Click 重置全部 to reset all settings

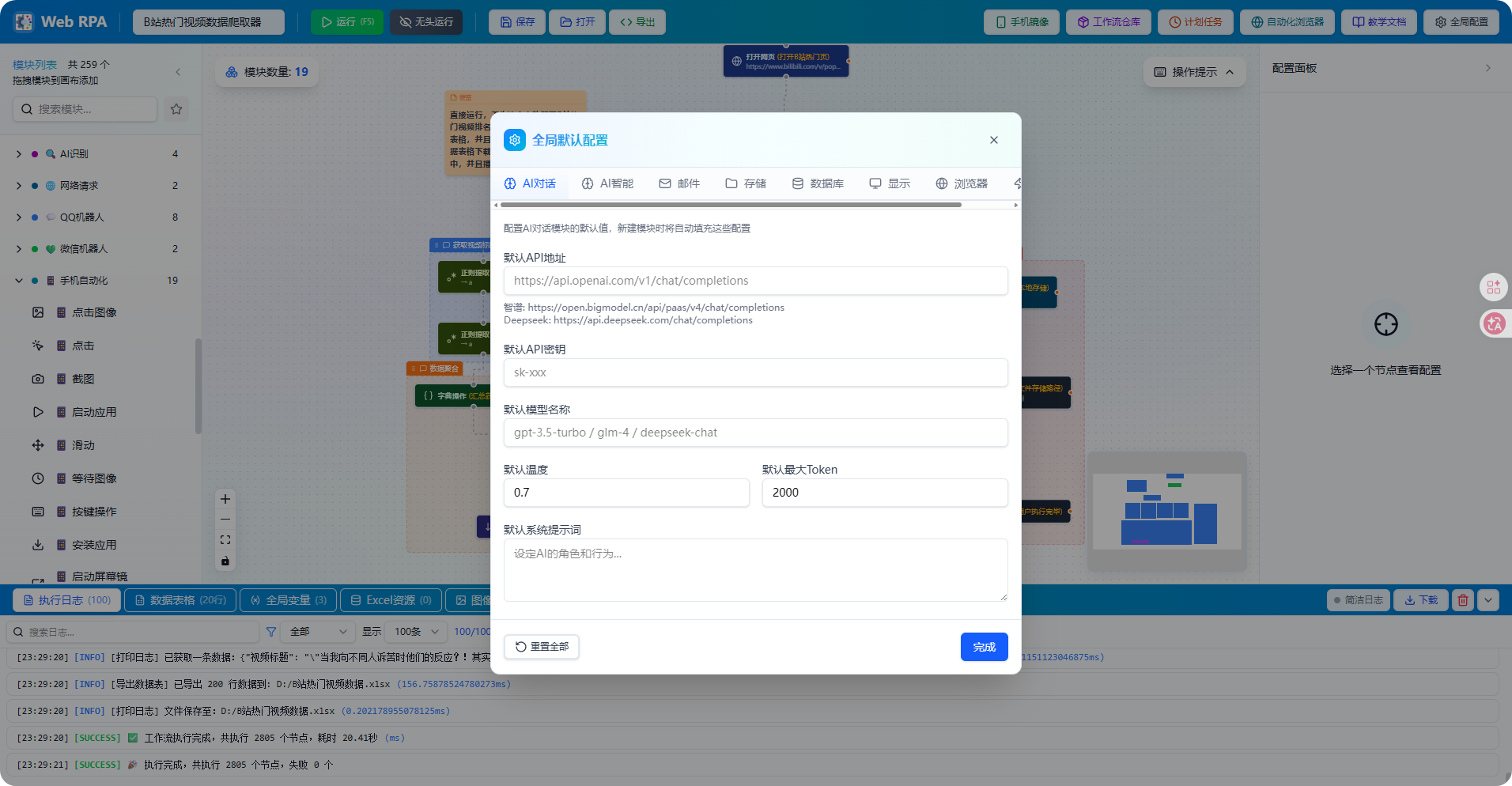(x=541, y=646)
